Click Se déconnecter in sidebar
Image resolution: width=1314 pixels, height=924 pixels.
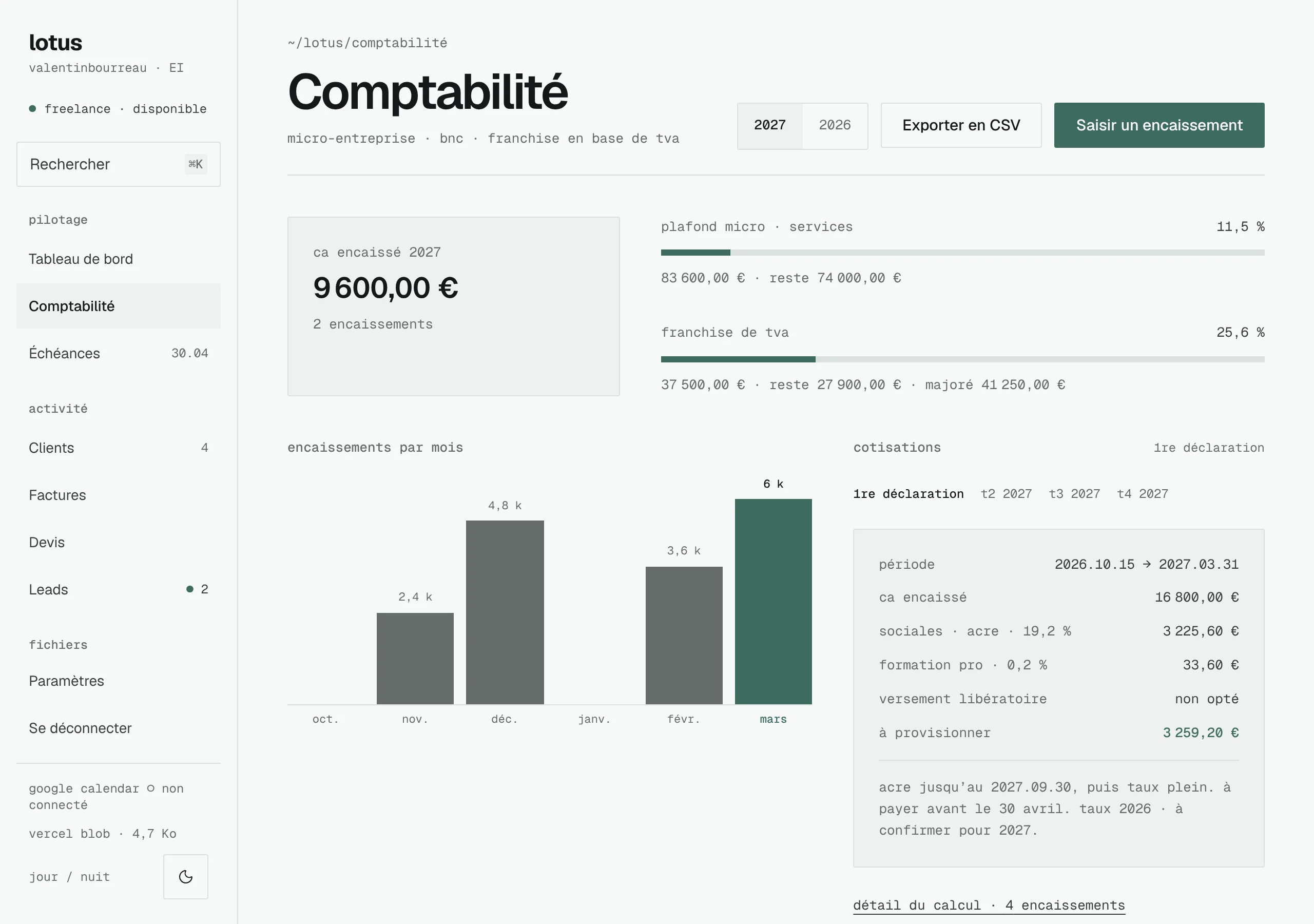pos(119,728)
